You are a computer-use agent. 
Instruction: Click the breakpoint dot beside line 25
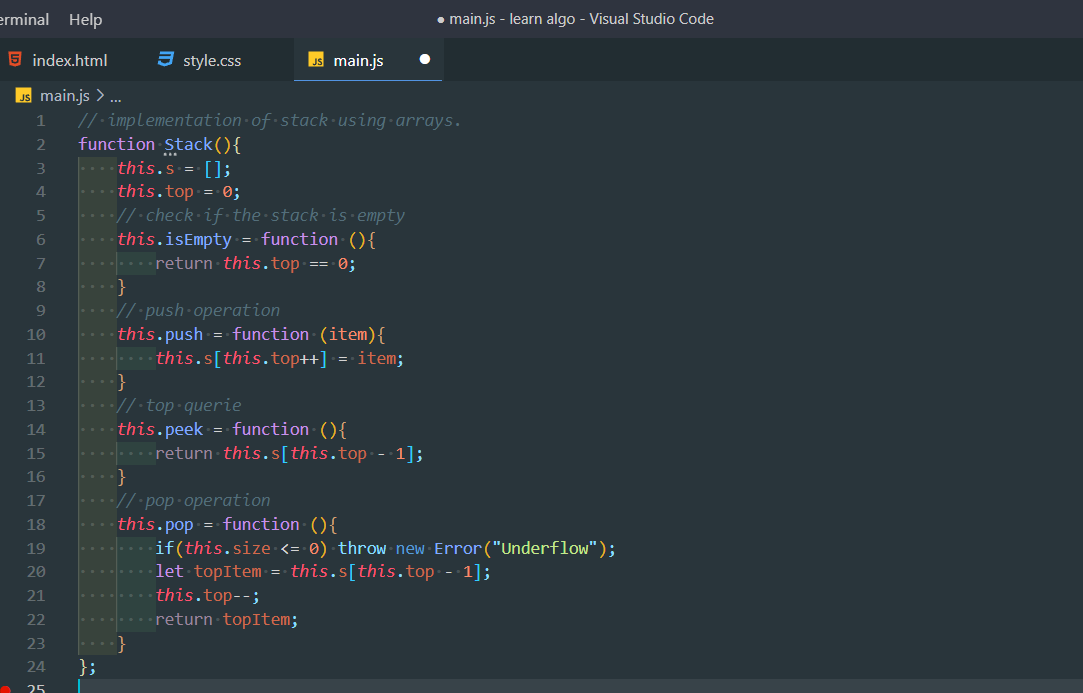pos(4,688)
